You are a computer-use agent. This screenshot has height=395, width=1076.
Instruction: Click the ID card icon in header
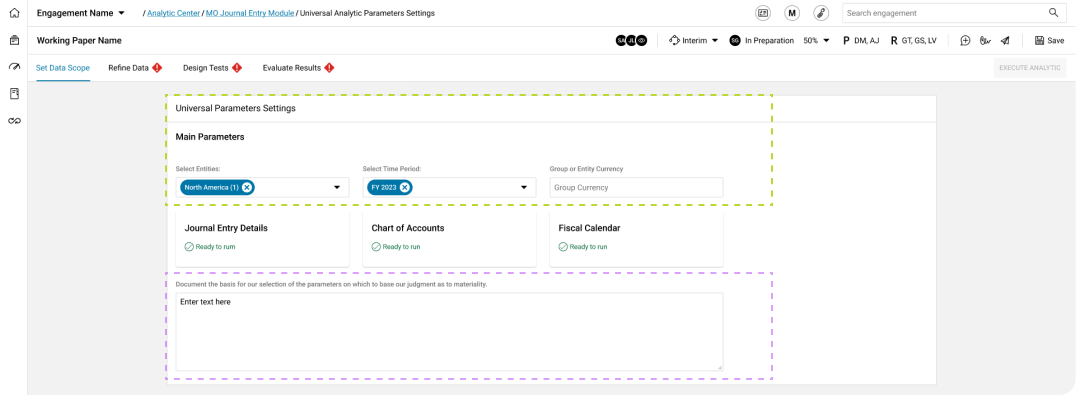click(762, 13)
